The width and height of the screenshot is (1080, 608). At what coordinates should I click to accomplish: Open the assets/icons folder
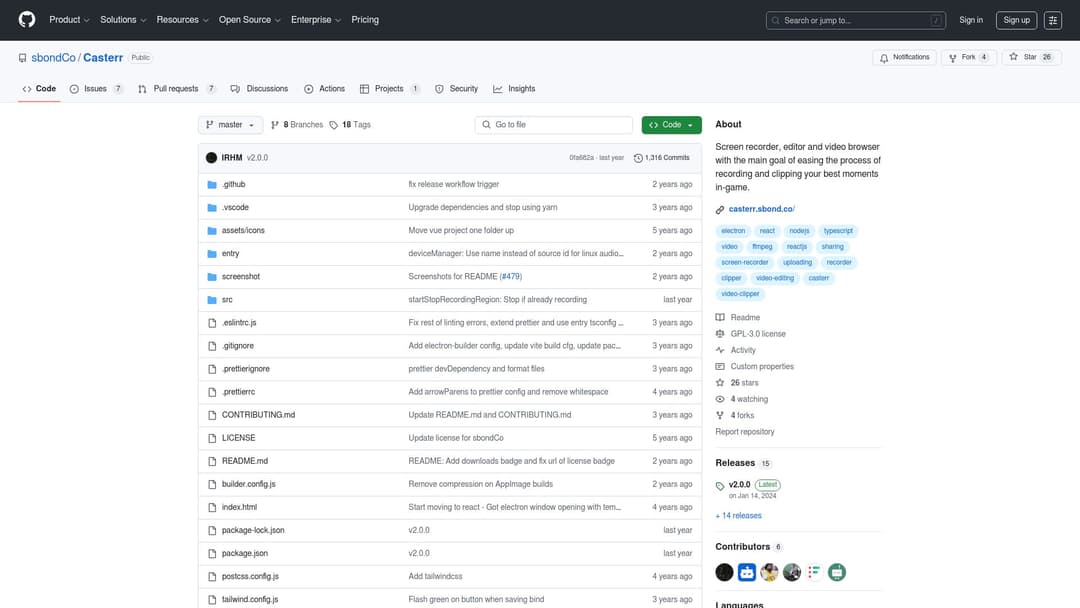(x=243, y=231)
